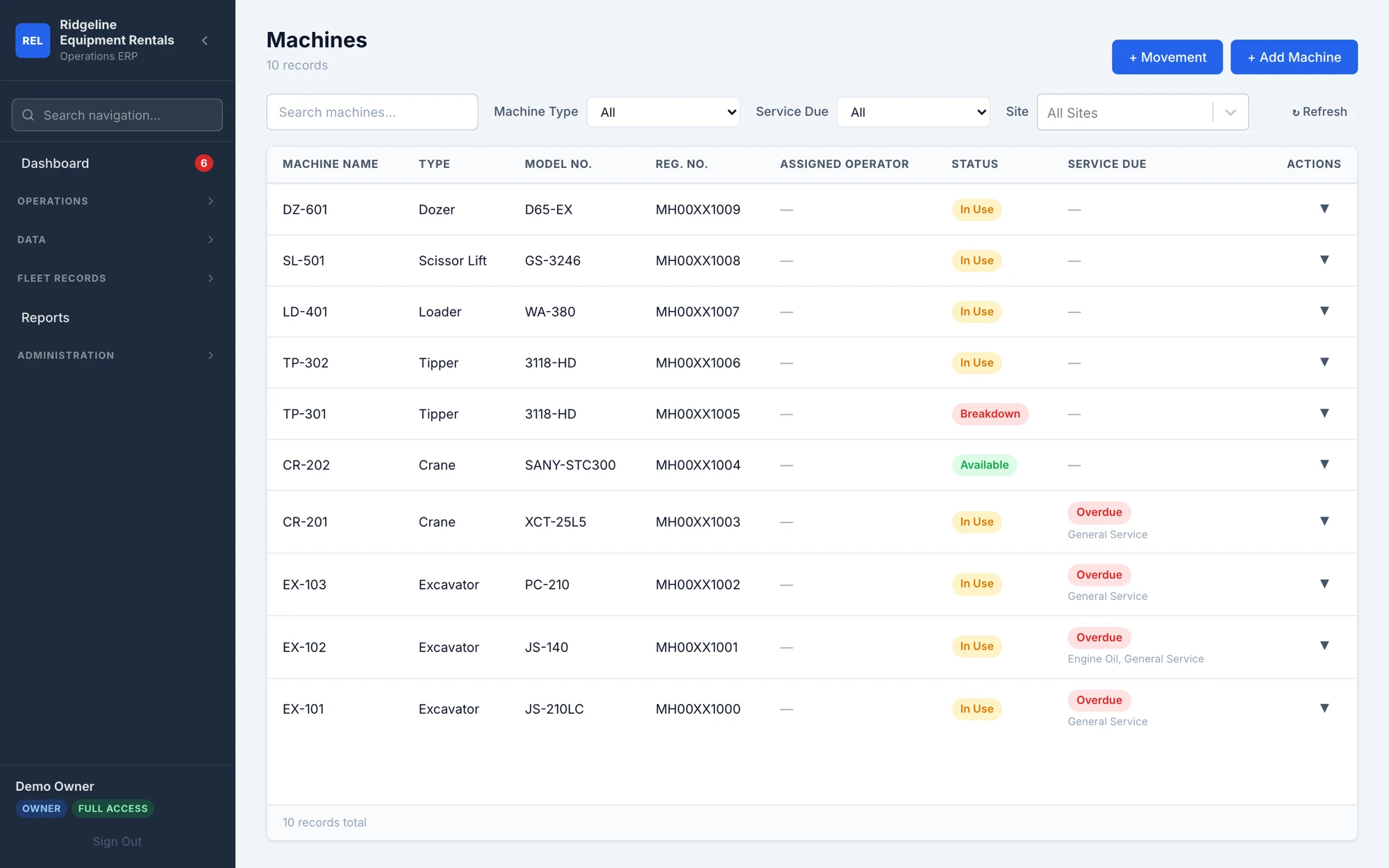Open the Service Due filter dropdown
This screenshot has height=868, width=1389.
[913, 112]
